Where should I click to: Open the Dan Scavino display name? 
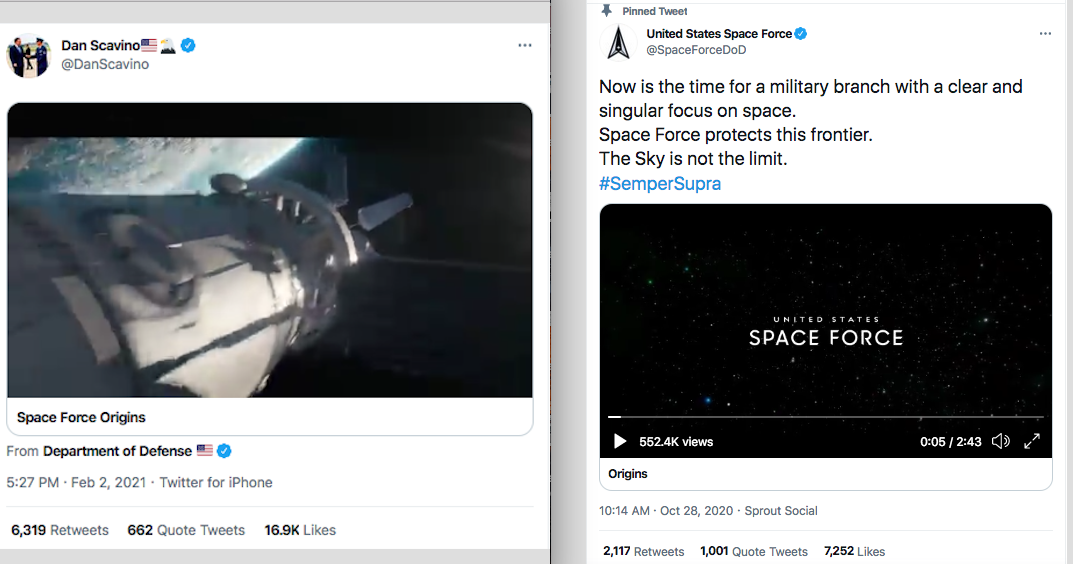[x=101, y=45]
